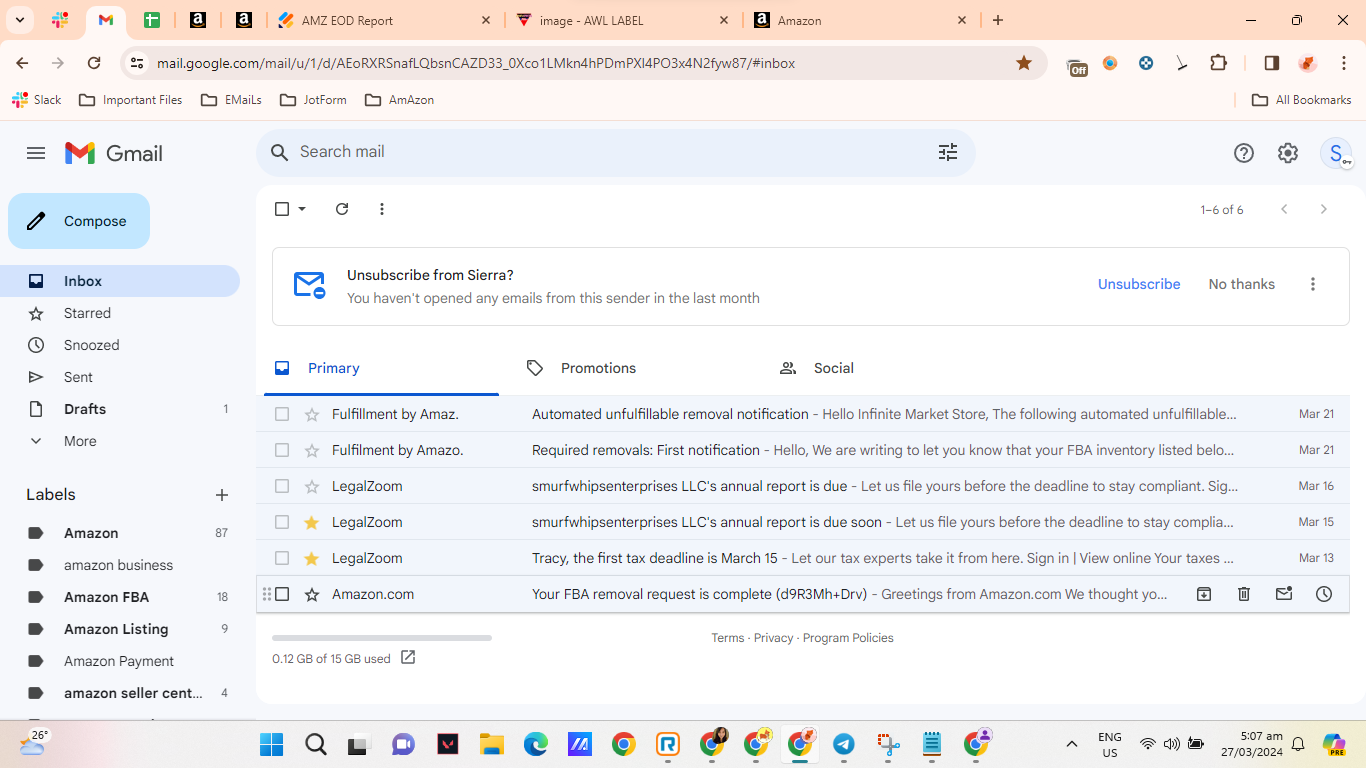
Task: Go back to the previous page
Action: [x=22, y=63]
